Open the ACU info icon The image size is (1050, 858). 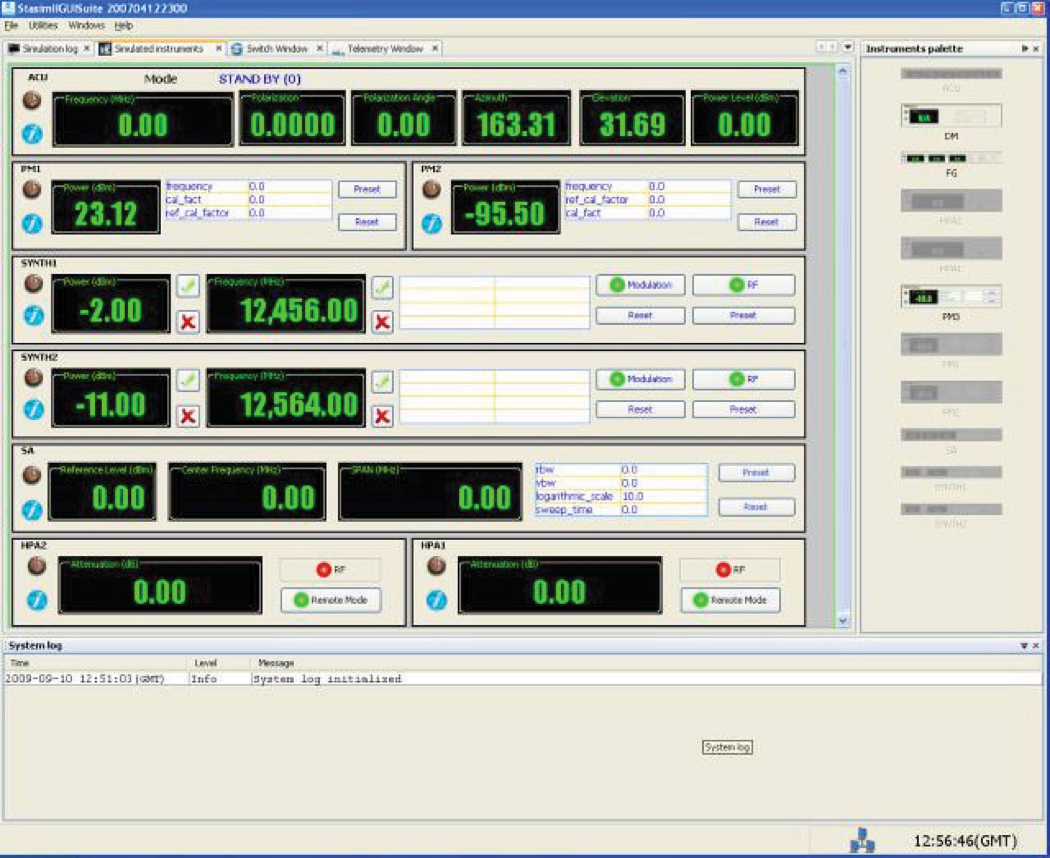(32, 134)
